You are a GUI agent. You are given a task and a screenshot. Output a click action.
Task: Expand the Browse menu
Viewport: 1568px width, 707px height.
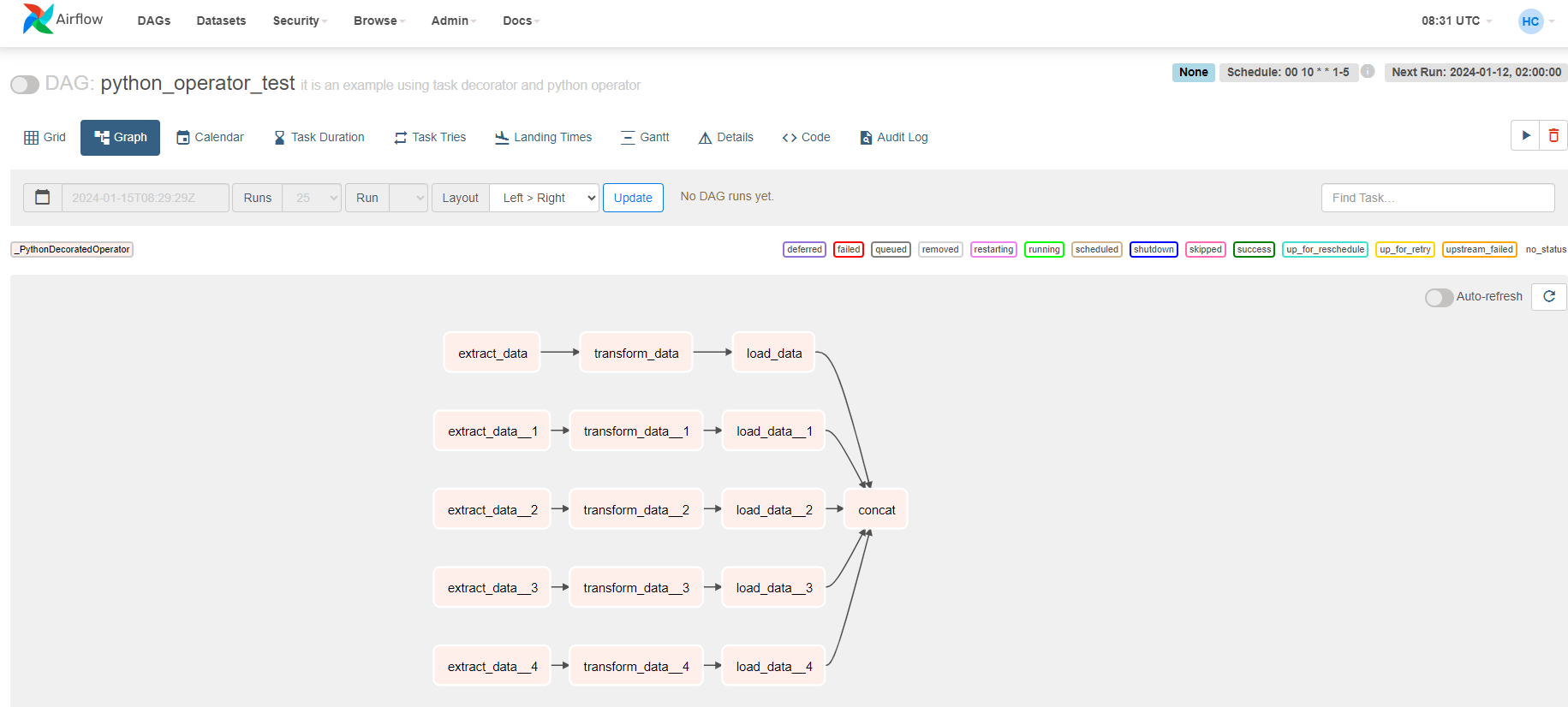tap(379, 21)
